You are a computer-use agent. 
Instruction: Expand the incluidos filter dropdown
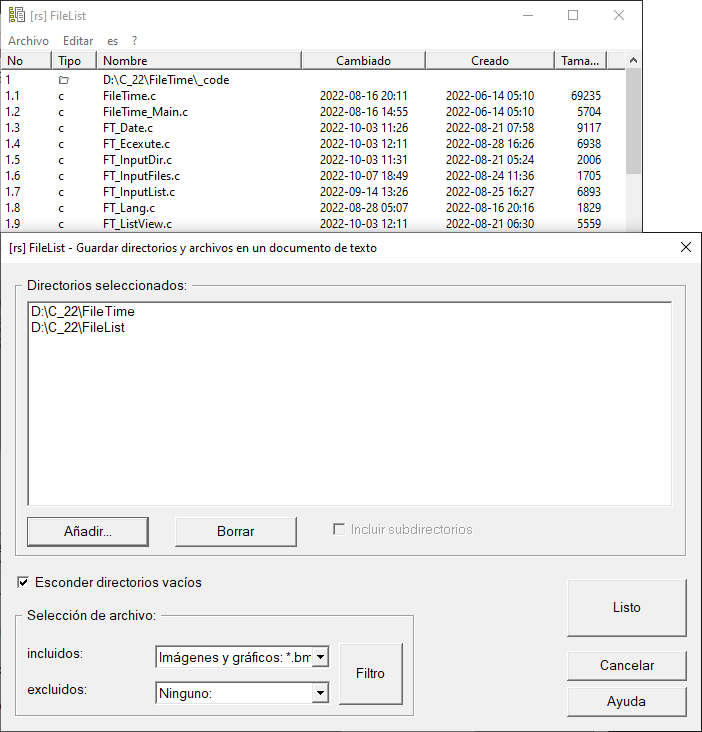(321, 657)
